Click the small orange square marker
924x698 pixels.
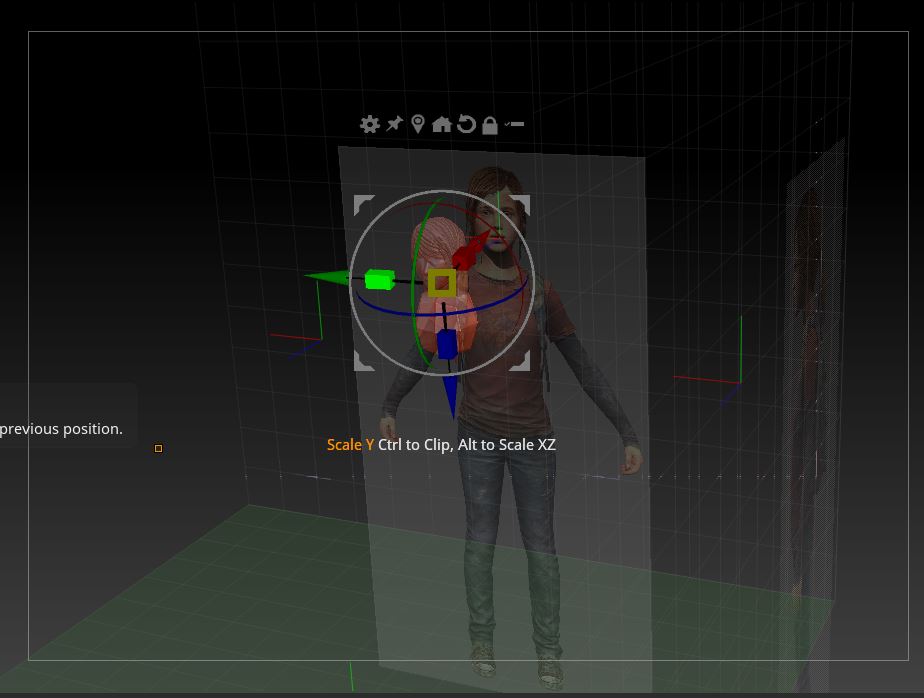click(158, 449)
